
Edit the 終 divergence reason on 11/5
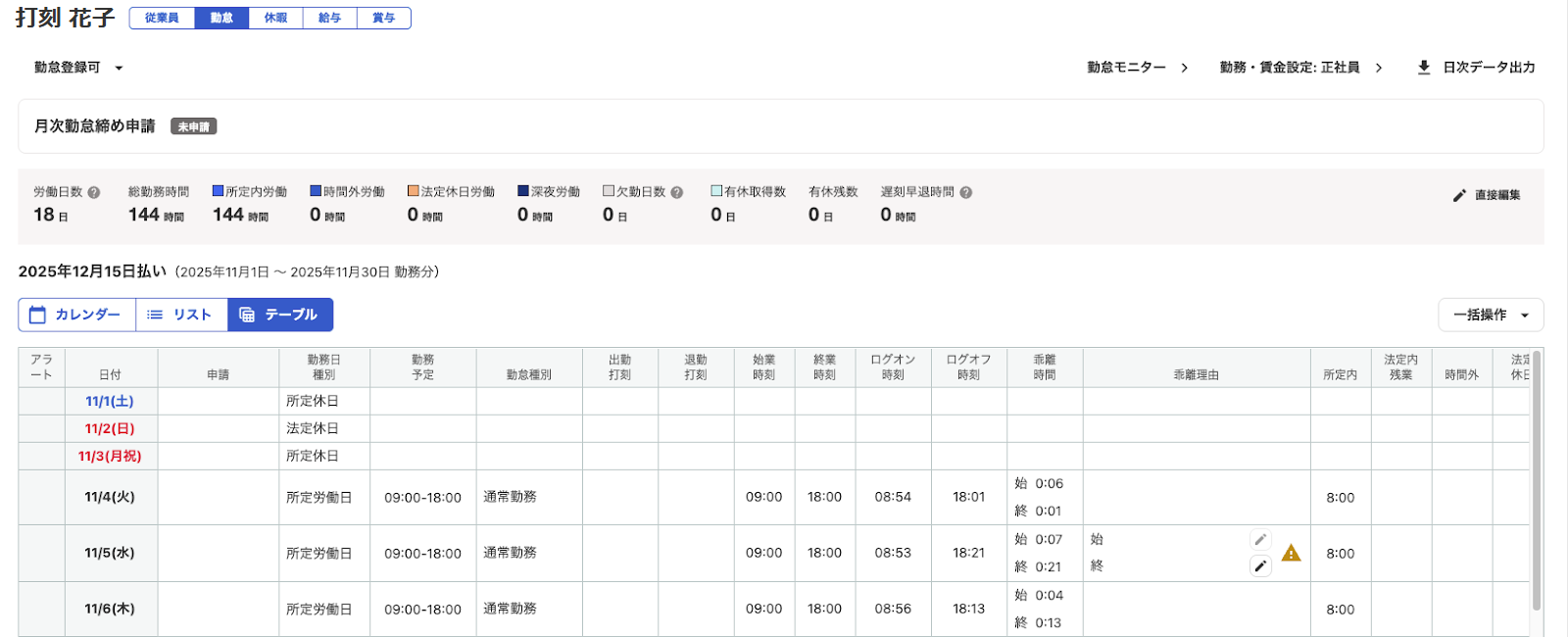point(1260,565)
